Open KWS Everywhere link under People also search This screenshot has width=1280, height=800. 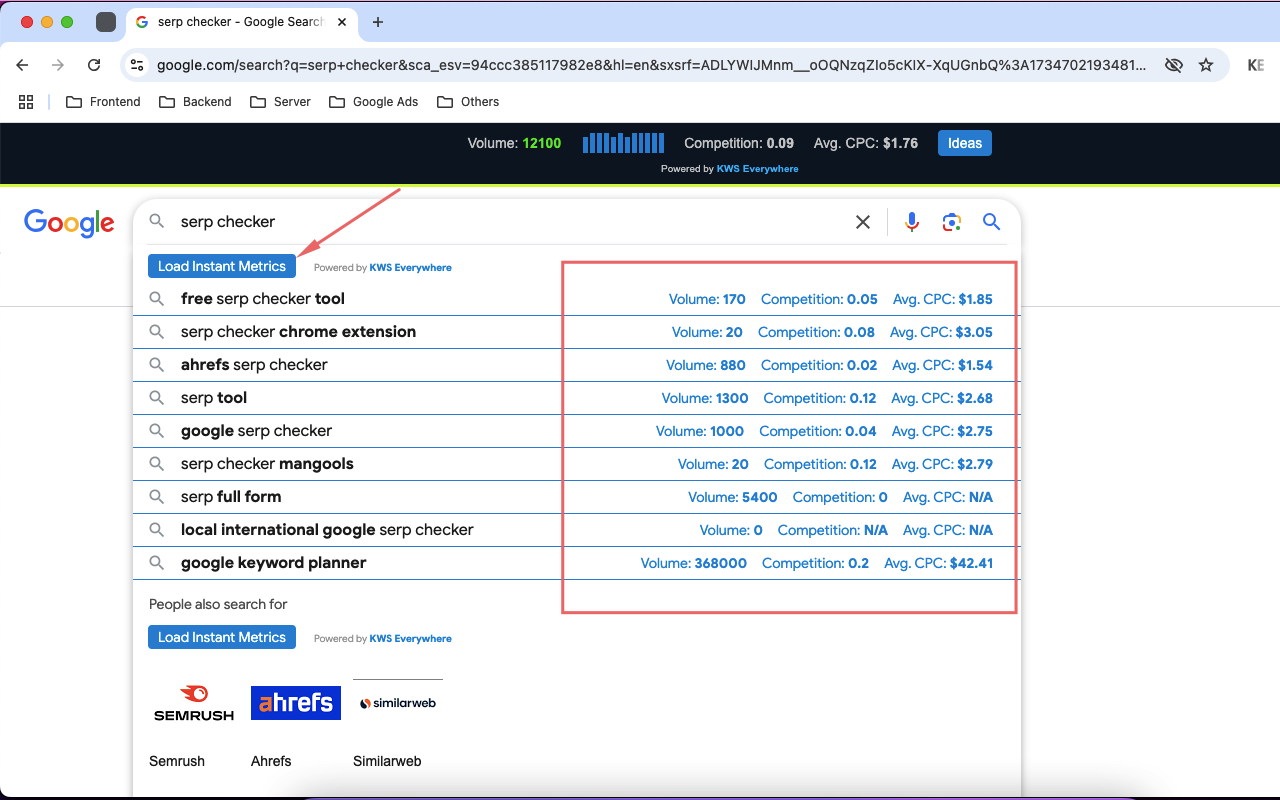[410, 639]
